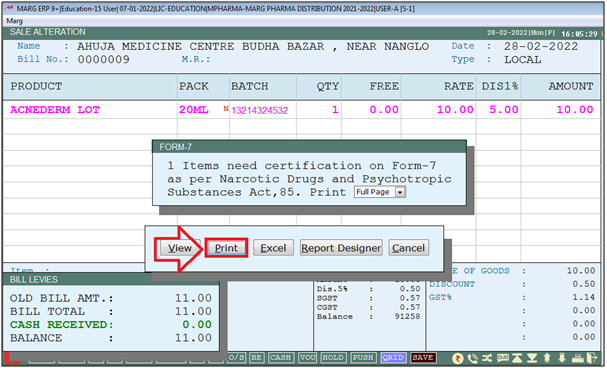Click batch number 13214324532

(260, 111)
